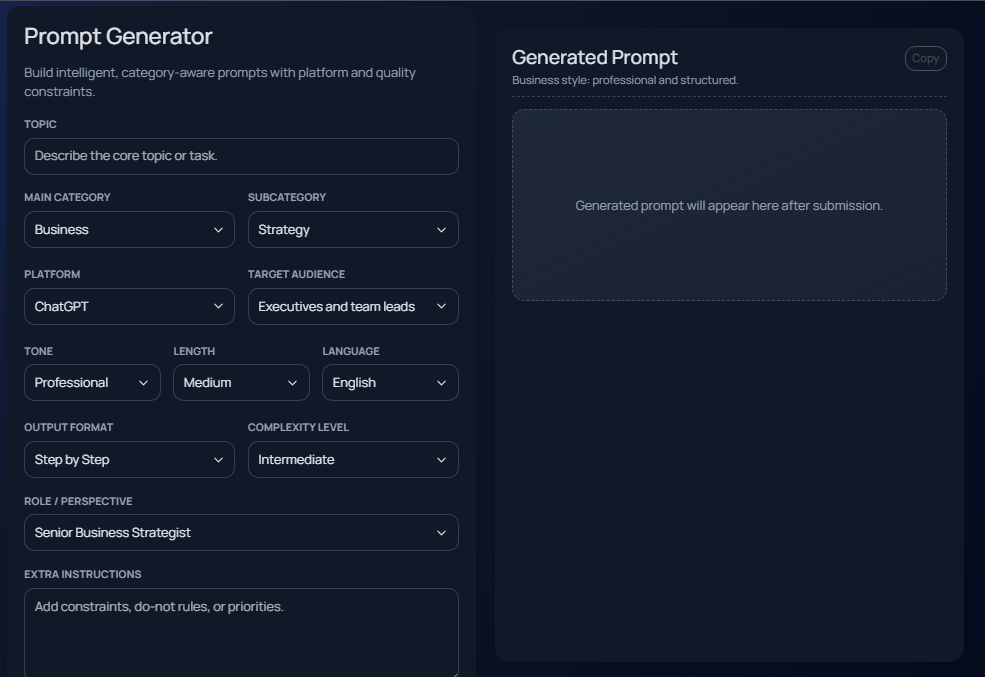Open the Role / Perspective dropdown
Image resolution: width=985 pixels, height=677 pixels.
(x=241, y=533)
